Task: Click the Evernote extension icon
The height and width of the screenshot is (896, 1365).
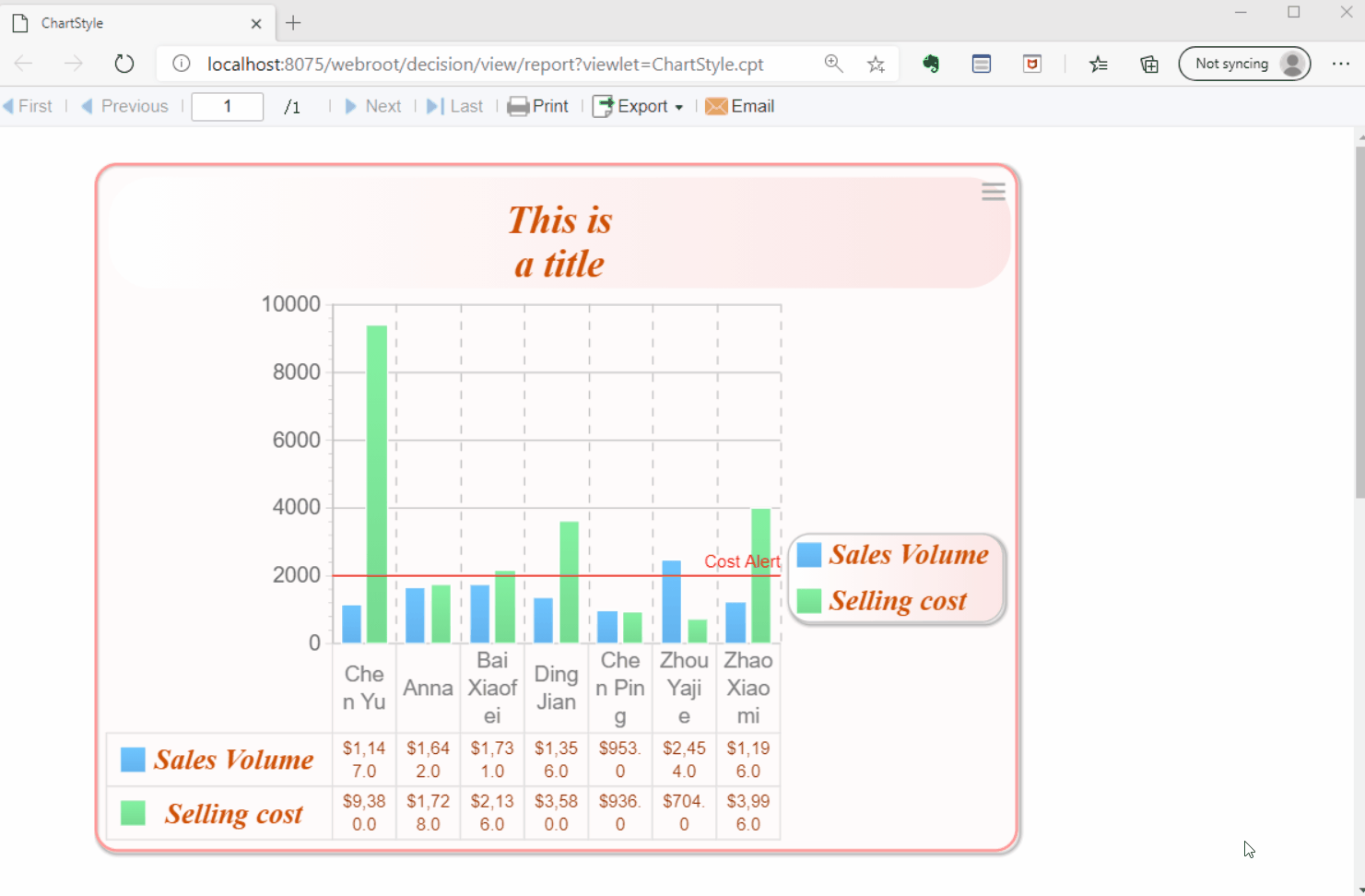Action: click(931, 64)
